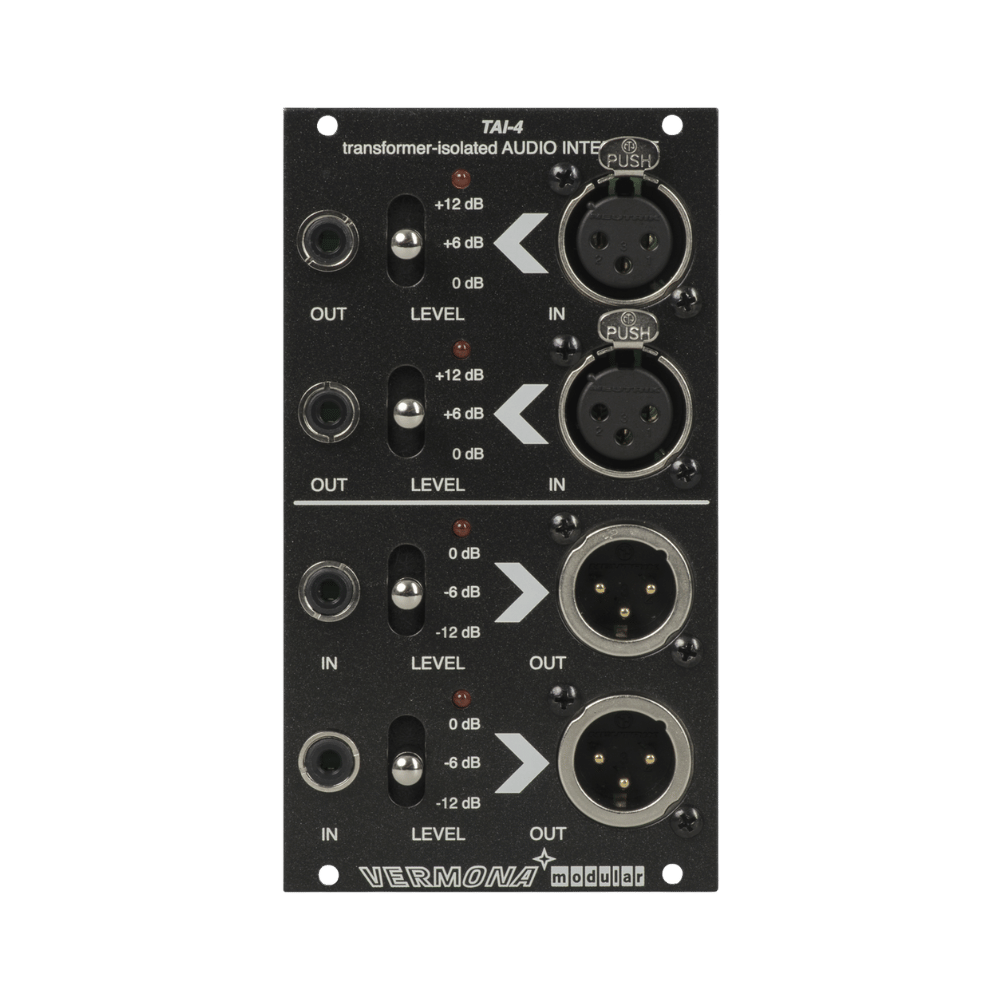Click the 'LEVEL' label under the topmost switch
Viewport: 1000px width, 1000px height.
[x=438, y=314]
